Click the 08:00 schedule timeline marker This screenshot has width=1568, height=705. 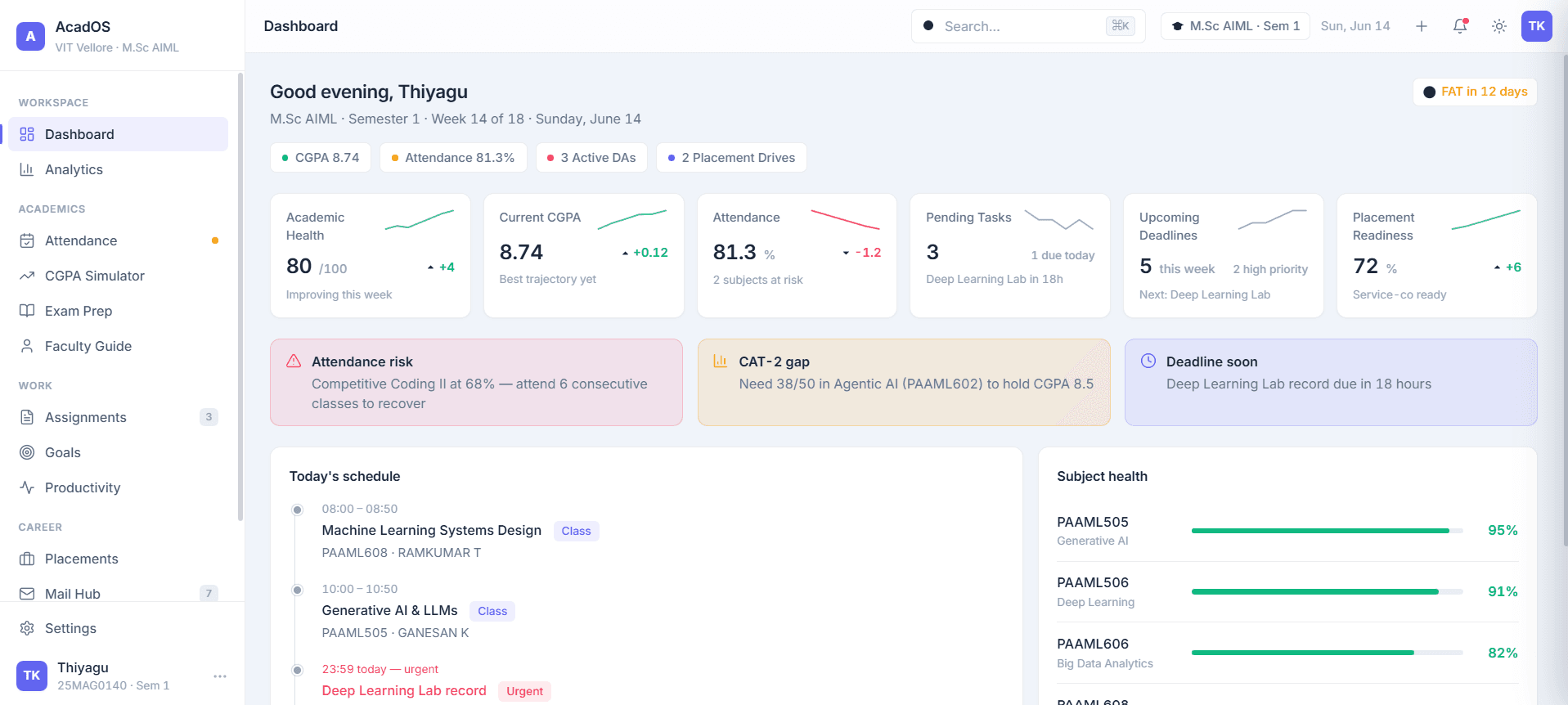point(298,510)
